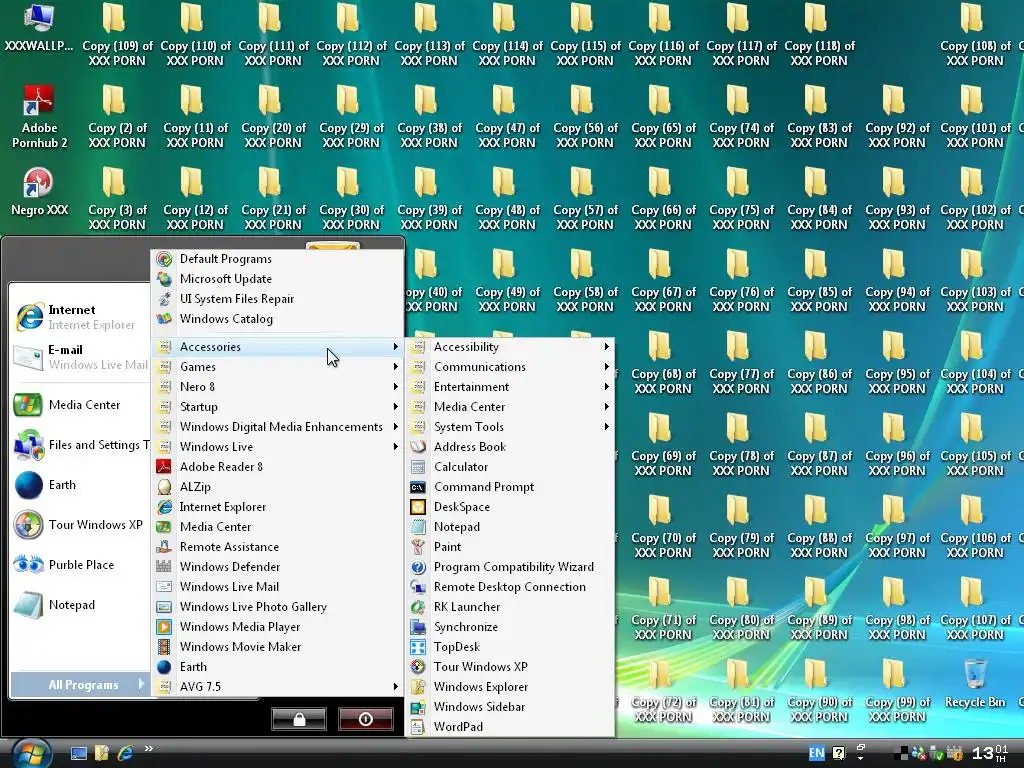Open Purble Place from Start menu
1024x768 pixels.
click(x=80, y=565)
